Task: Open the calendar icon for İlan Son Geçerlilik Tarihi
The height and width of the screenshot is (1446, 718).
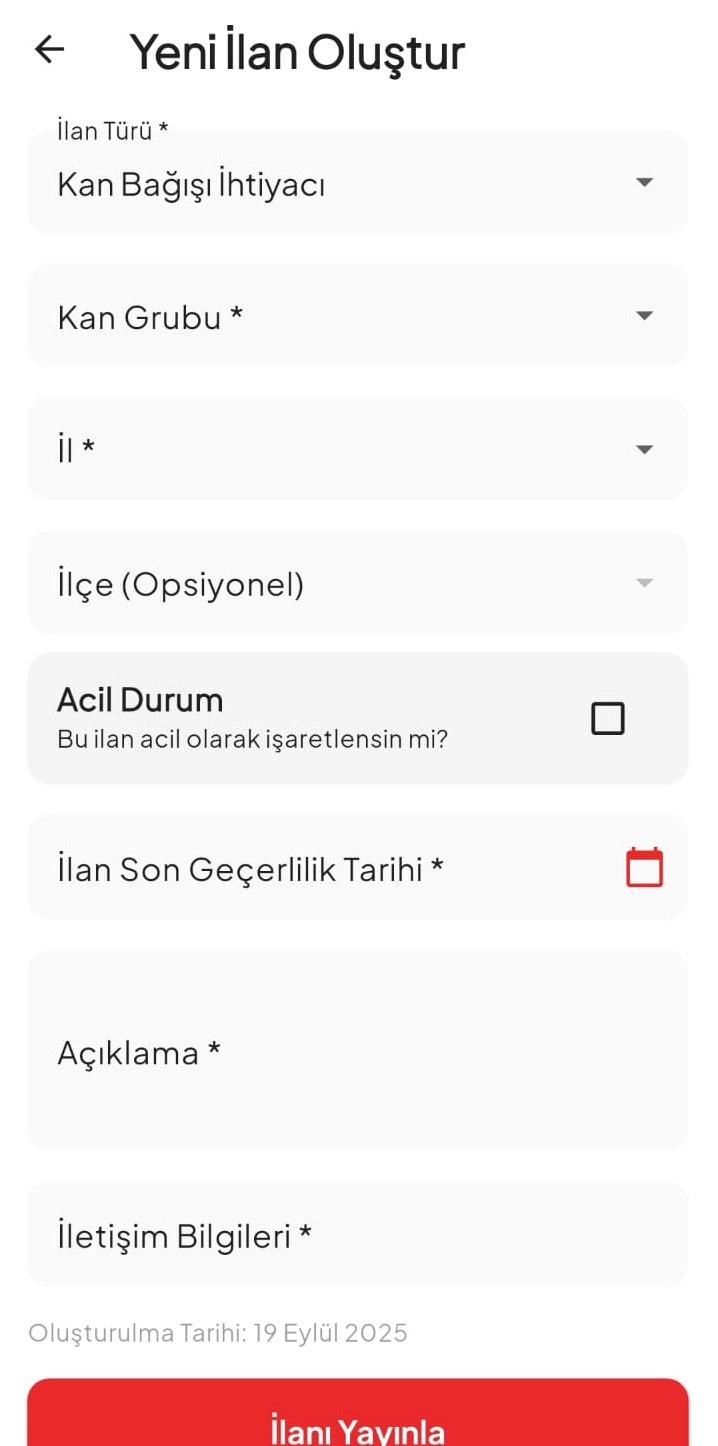Action: tap(645, 868)
